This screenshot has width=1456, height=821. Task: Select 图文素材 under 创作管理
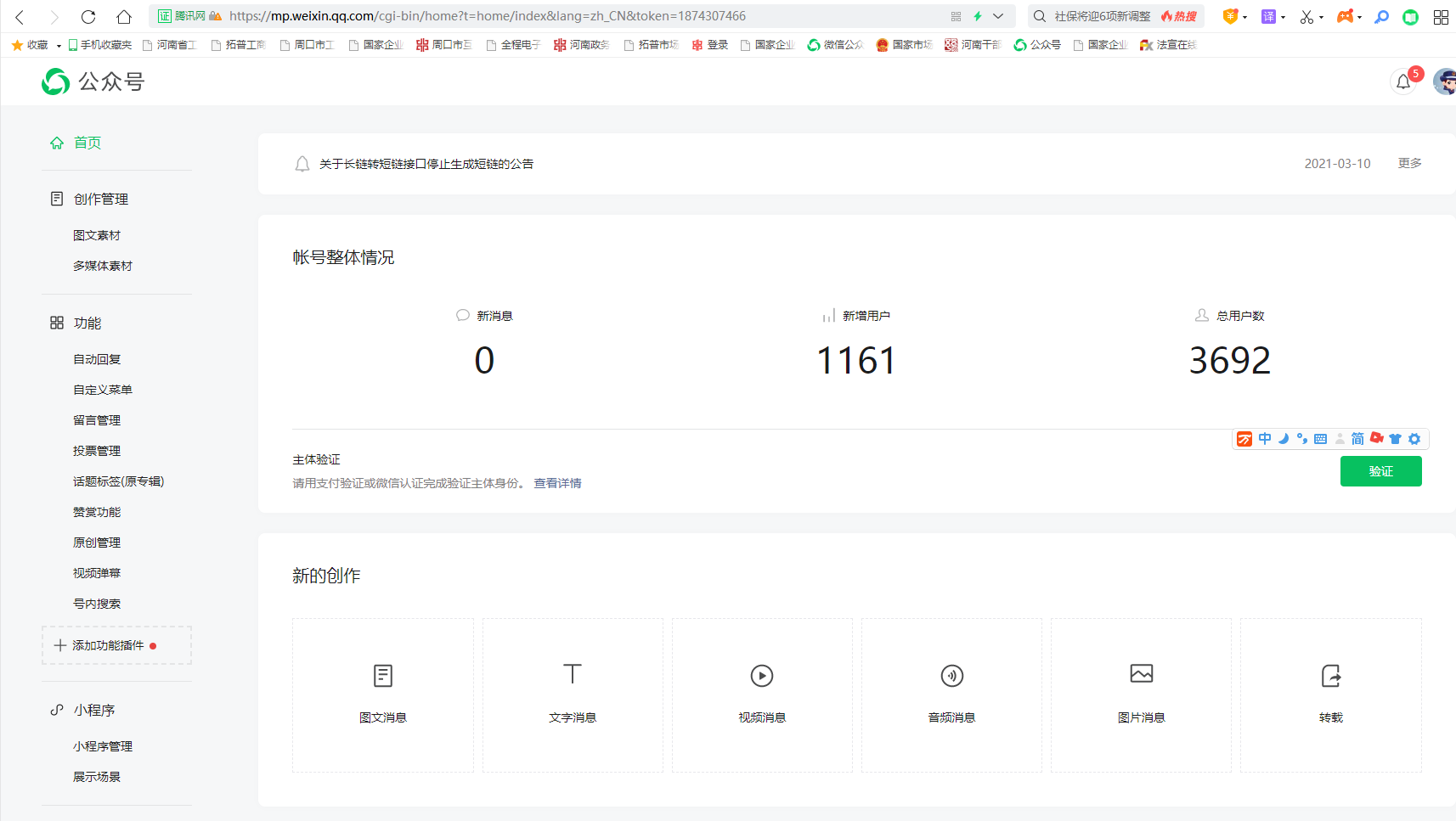(x=97, y=235)
